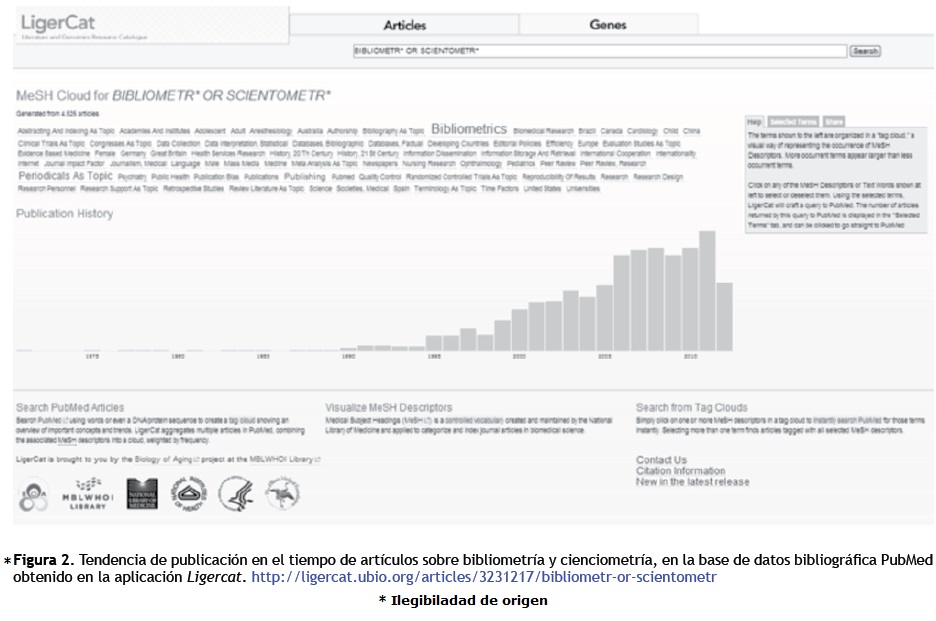Select the Publishing term in the cloud
936x621 pixels.
point(305,176)
